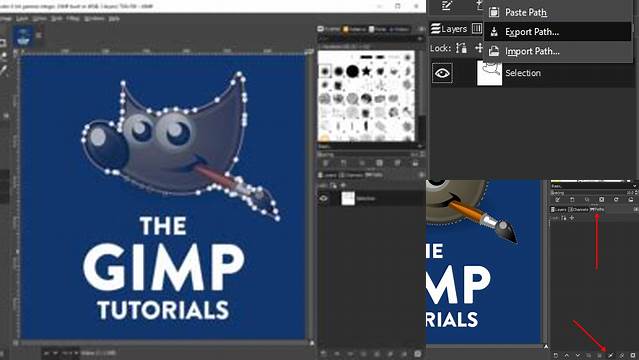Click stroke path icon in lower-right panel

(621, 356)
